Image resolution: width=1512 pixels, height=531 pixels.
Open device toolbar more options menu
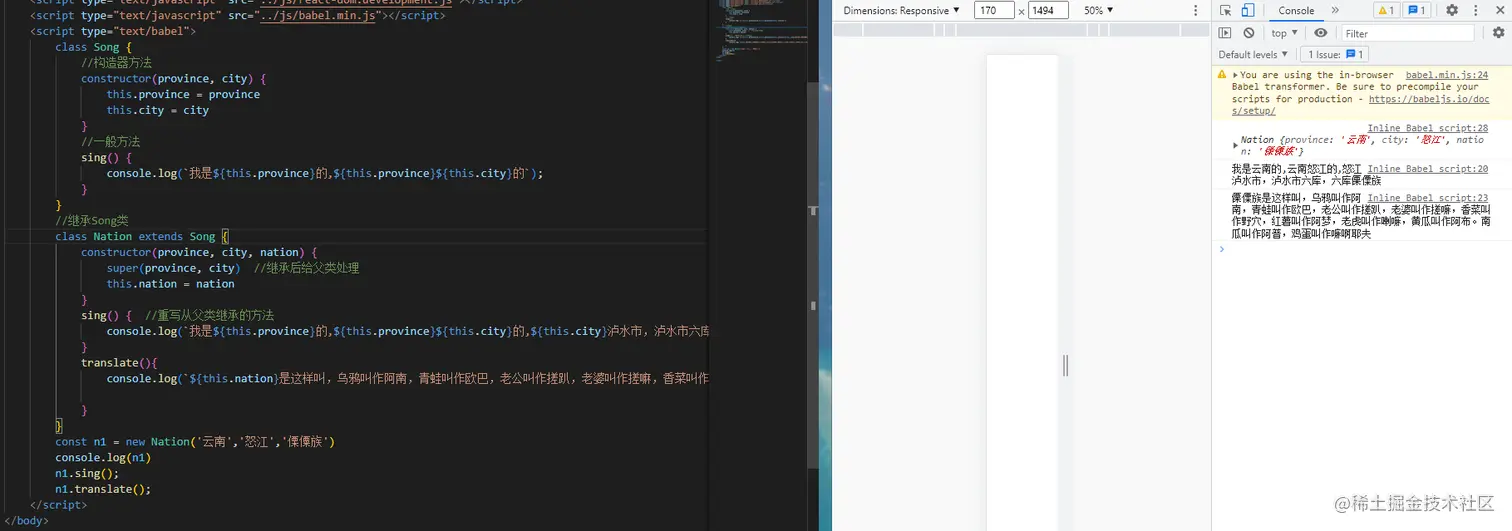1195,10
